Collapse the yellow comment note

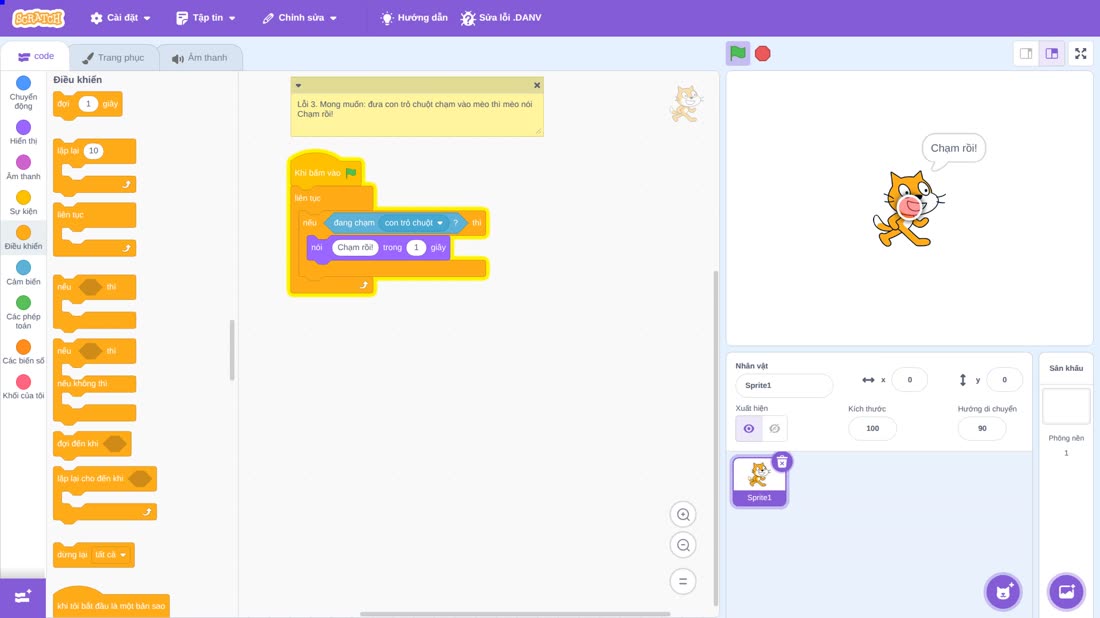pyautogui.click(x=298, y=86)
